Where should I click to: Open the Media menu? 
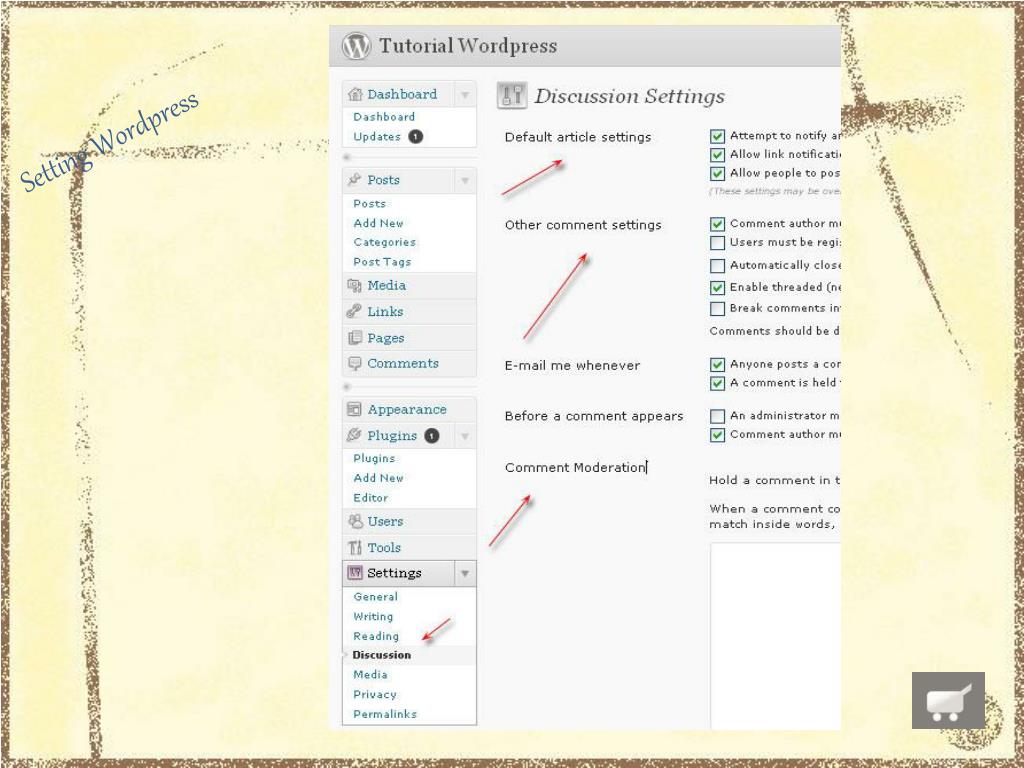click(x=386, y=285)
